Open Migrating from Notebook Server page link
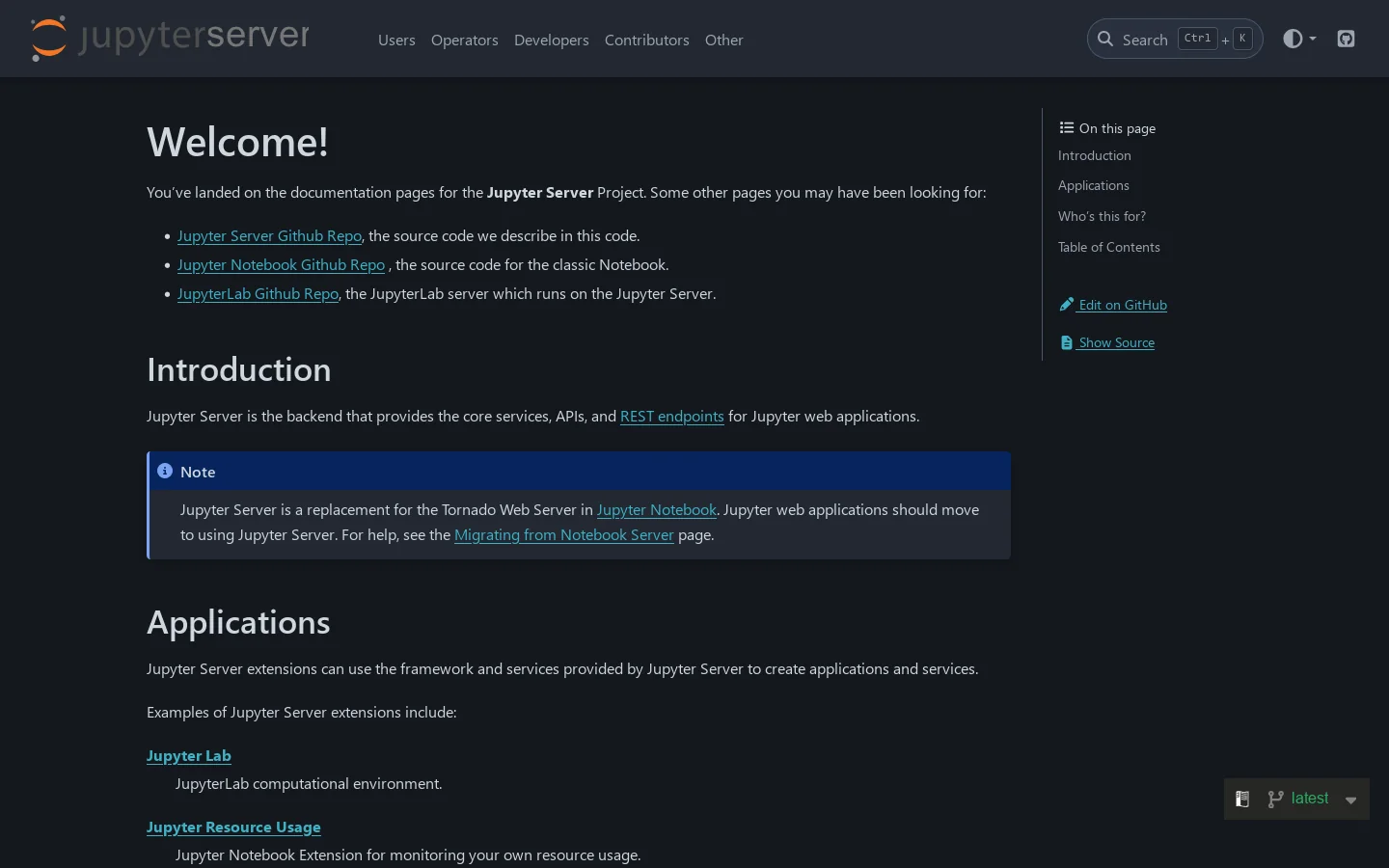 coord(564,535)
